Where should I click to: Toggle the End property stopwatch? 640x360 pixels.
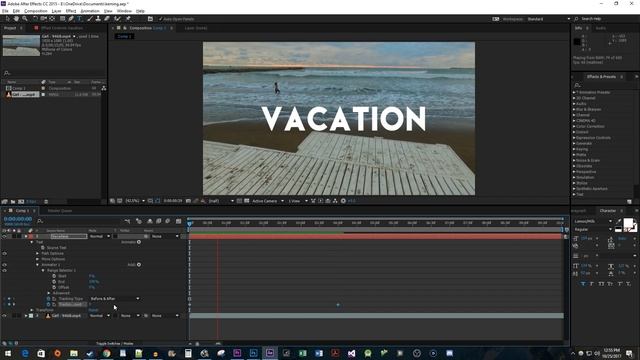tap(54, 282)
